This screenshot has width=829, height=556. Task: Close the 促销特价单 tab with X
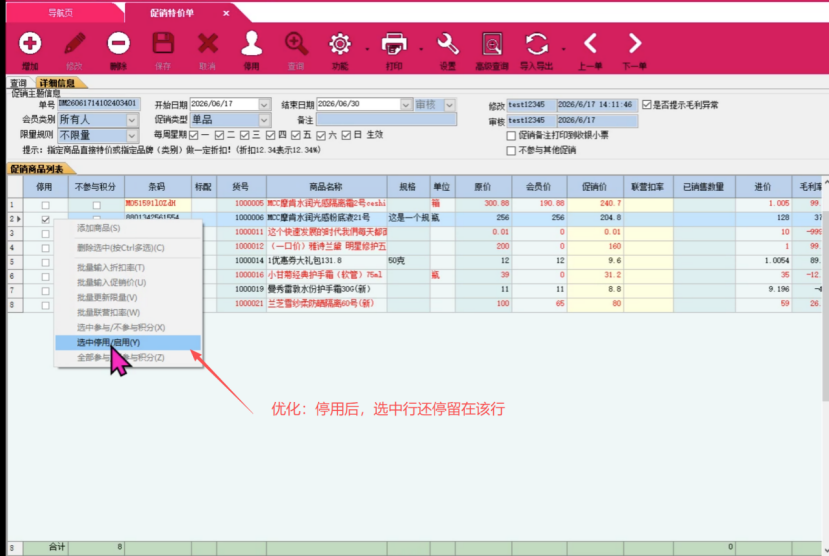tap(226, 13)
